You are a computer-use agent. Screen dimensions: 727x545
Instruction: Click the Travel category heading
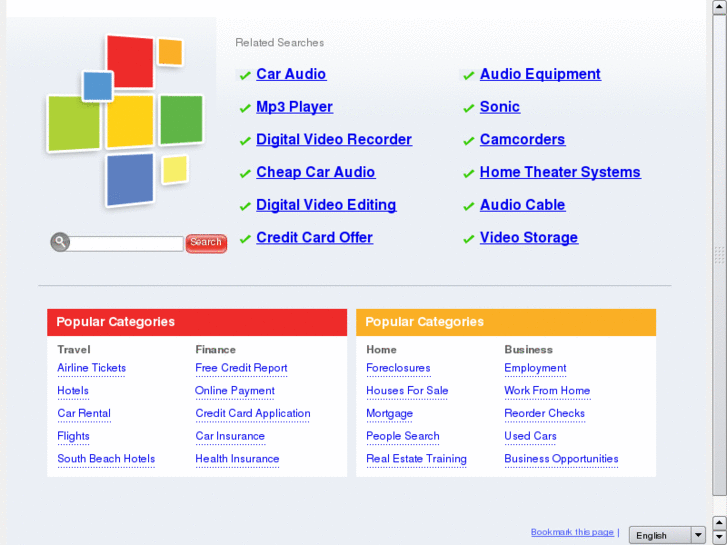[x=74, y=350]
